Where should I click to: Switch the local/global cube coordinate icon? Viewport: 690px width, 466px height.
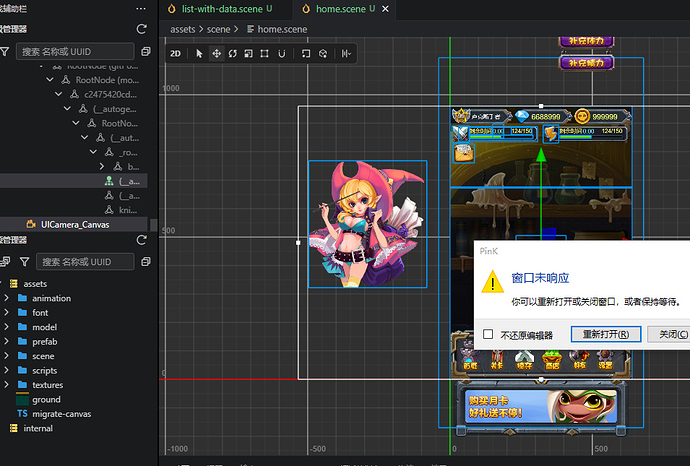[323, 54]
